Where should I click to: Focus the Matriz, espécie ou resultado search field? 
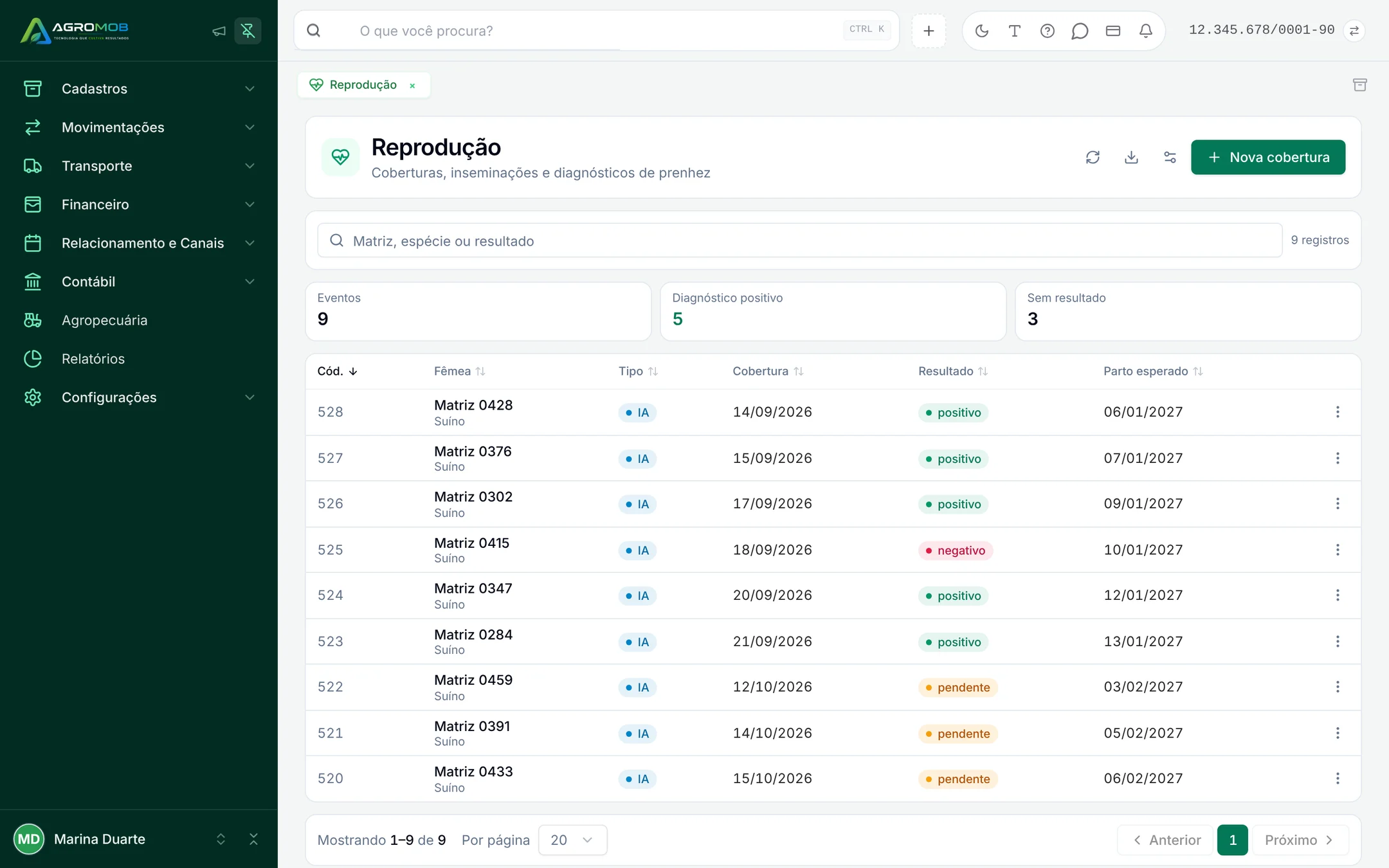pyautogui.click(x=799, y=240)
